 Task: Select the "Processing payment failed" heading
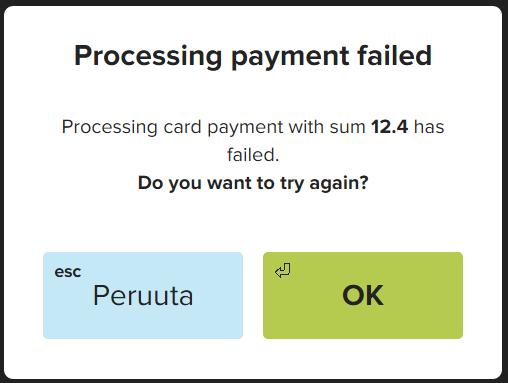[x=253, y=56]
